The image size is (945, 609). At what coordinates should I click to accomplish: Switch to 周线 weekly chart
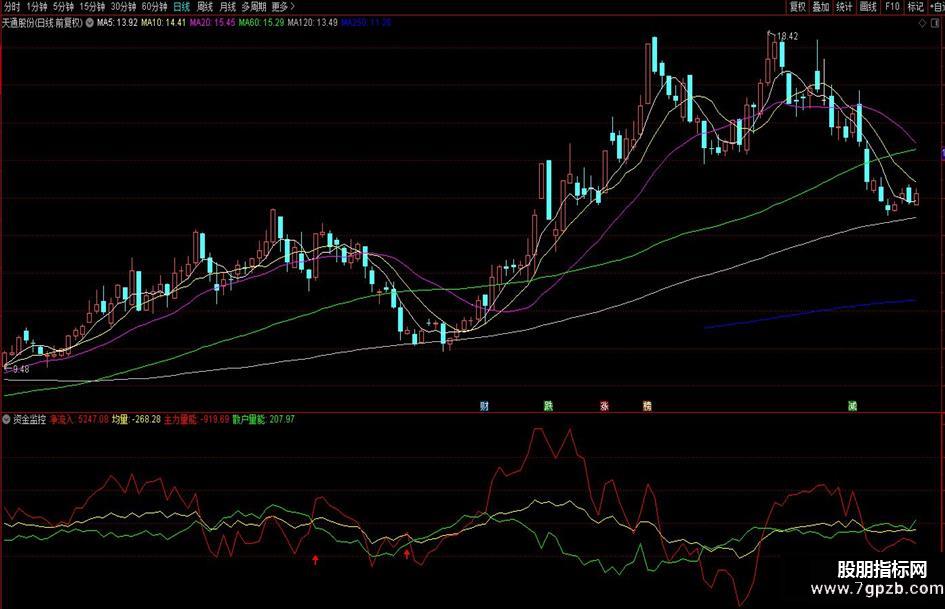(205, 7)
